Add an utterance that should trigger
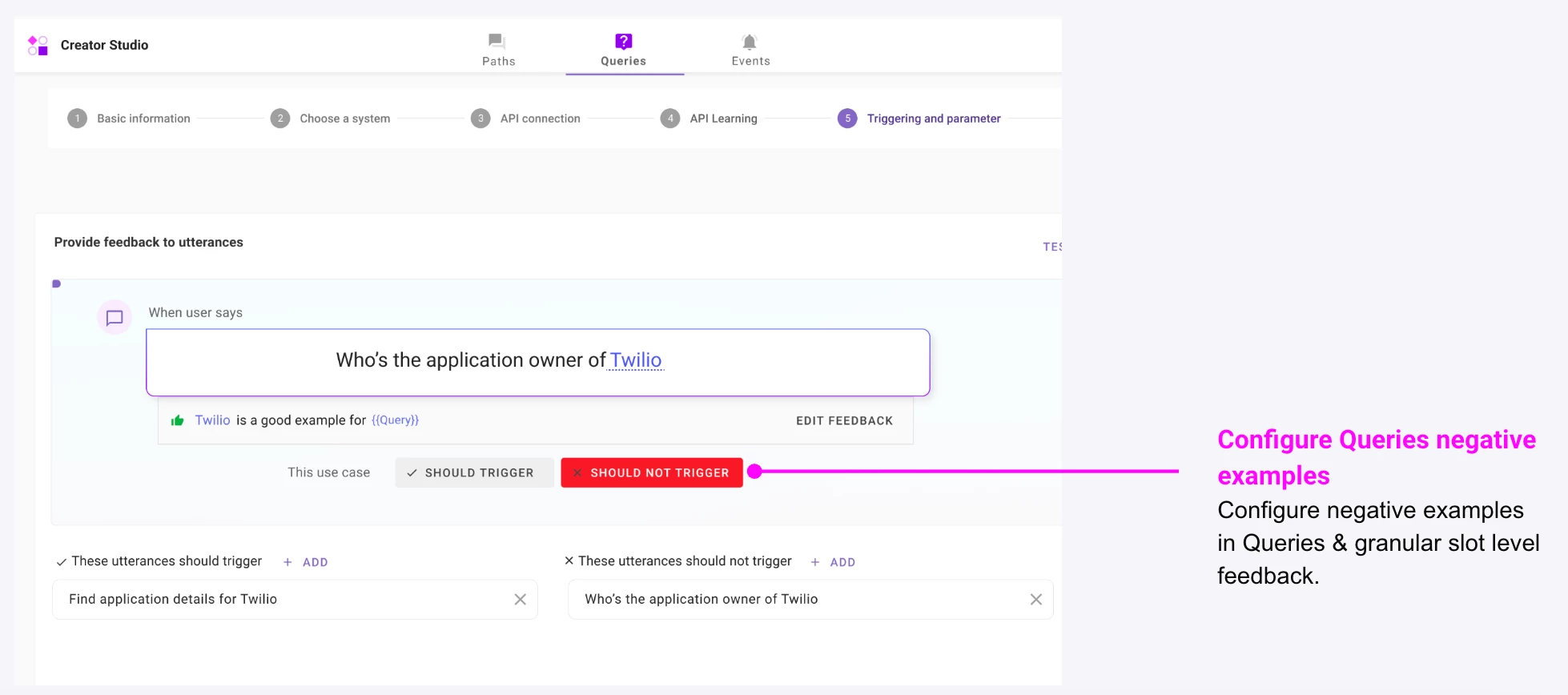 coord(306,562)
